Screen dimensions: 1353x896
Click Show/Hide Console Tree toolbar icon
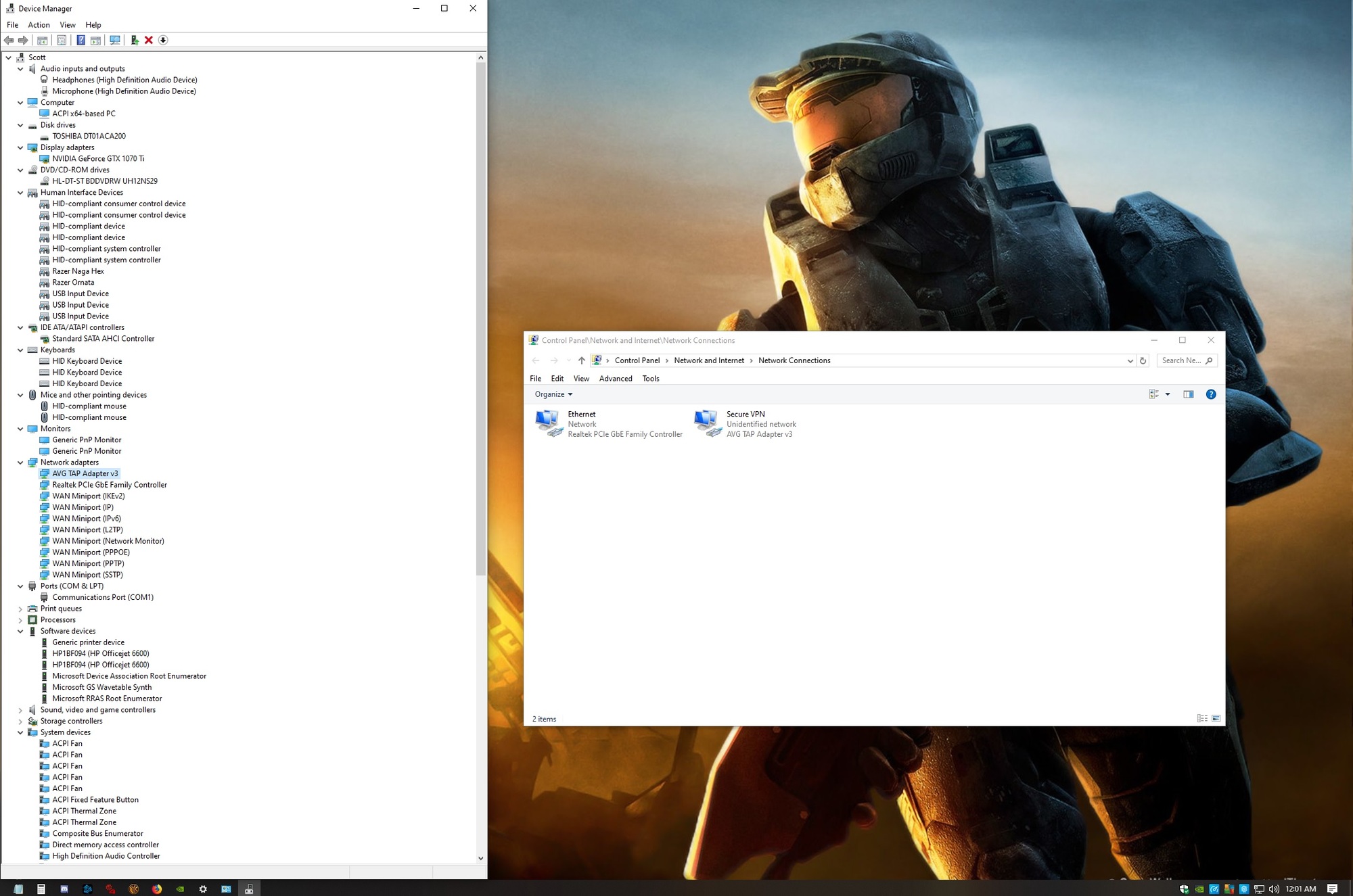tap(43, 41)
